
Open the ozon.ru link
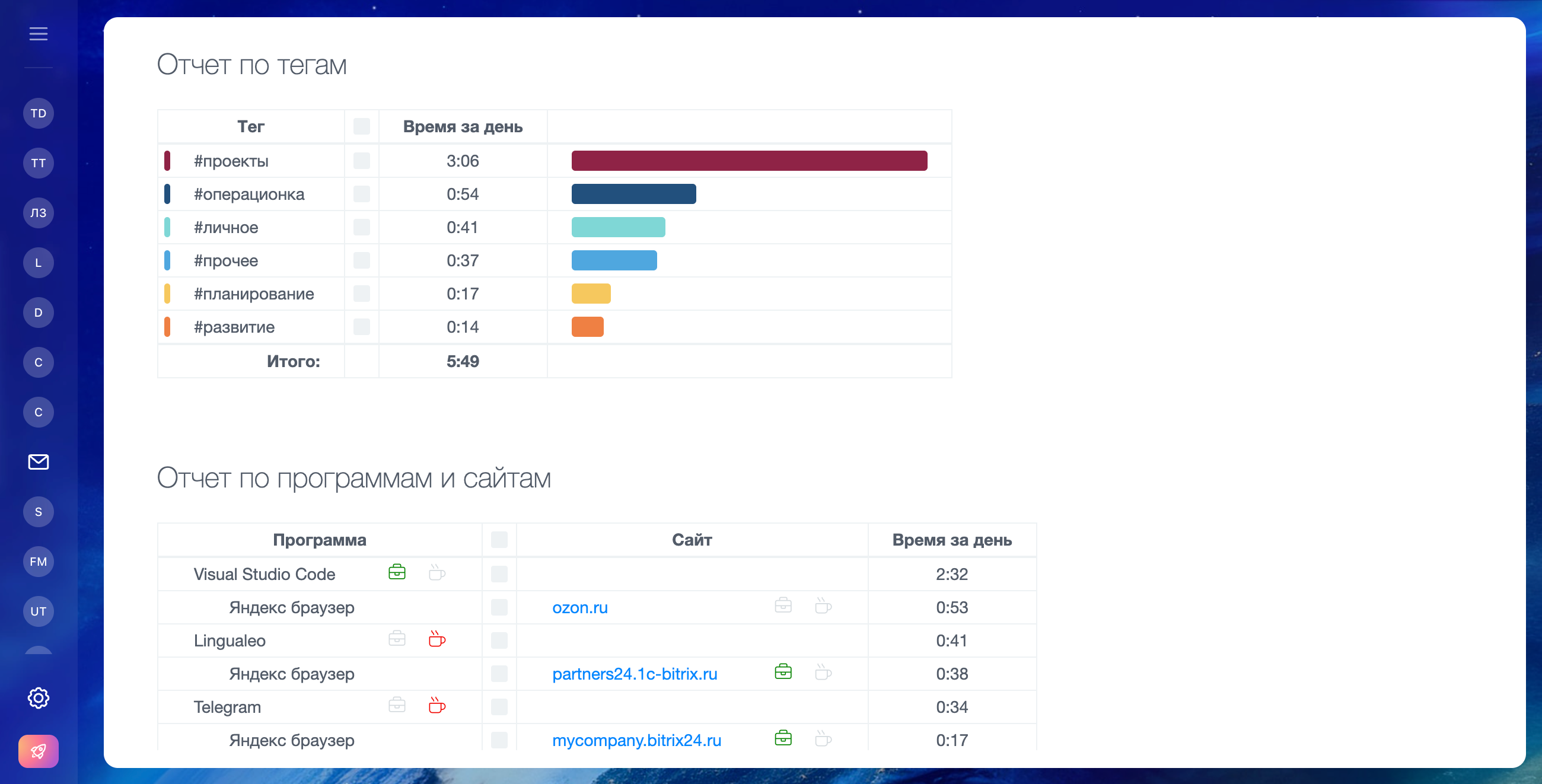click(x=579, y=607)
